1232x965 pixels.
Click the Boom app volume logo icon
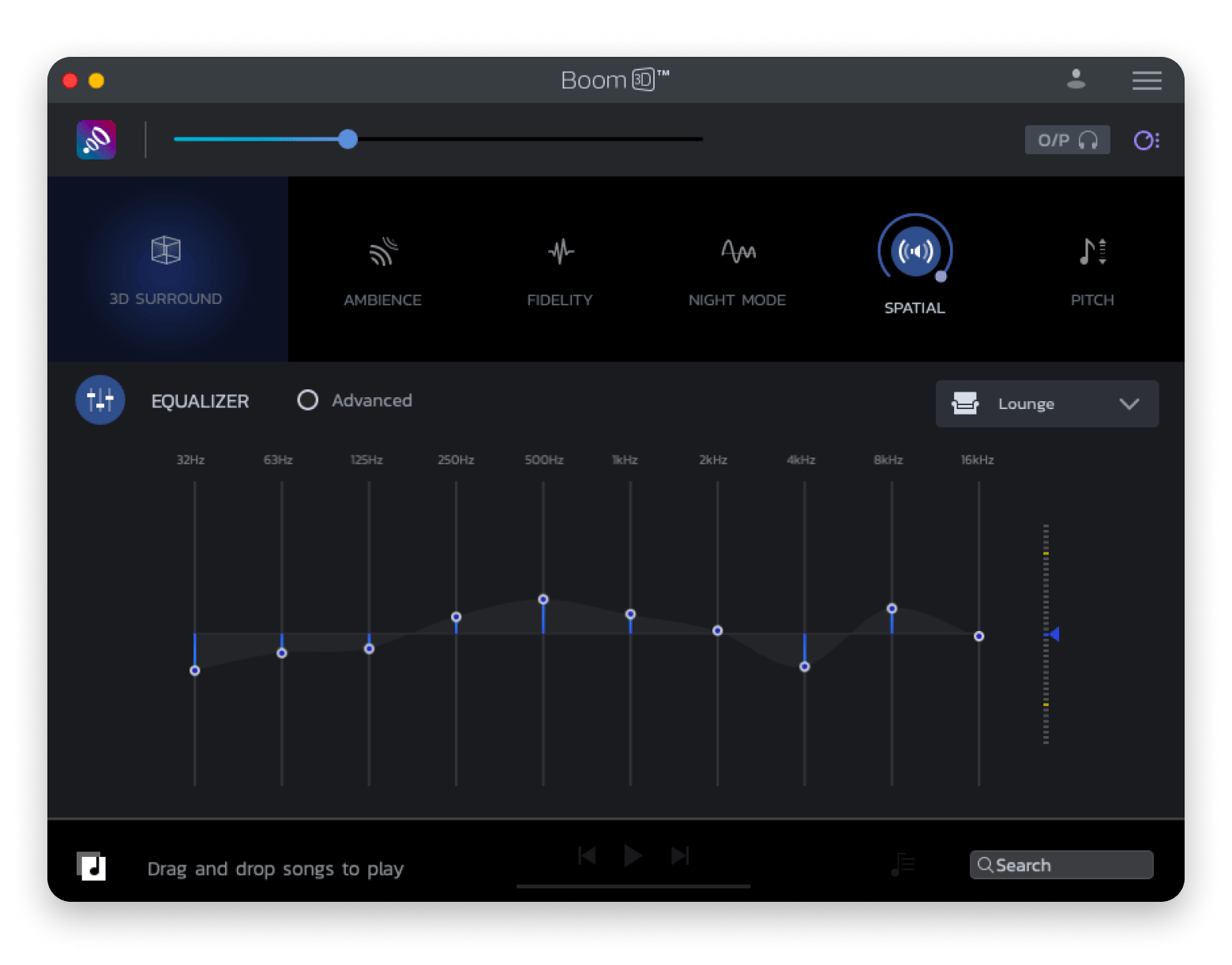pyautogui.click(x=96, y=140)
